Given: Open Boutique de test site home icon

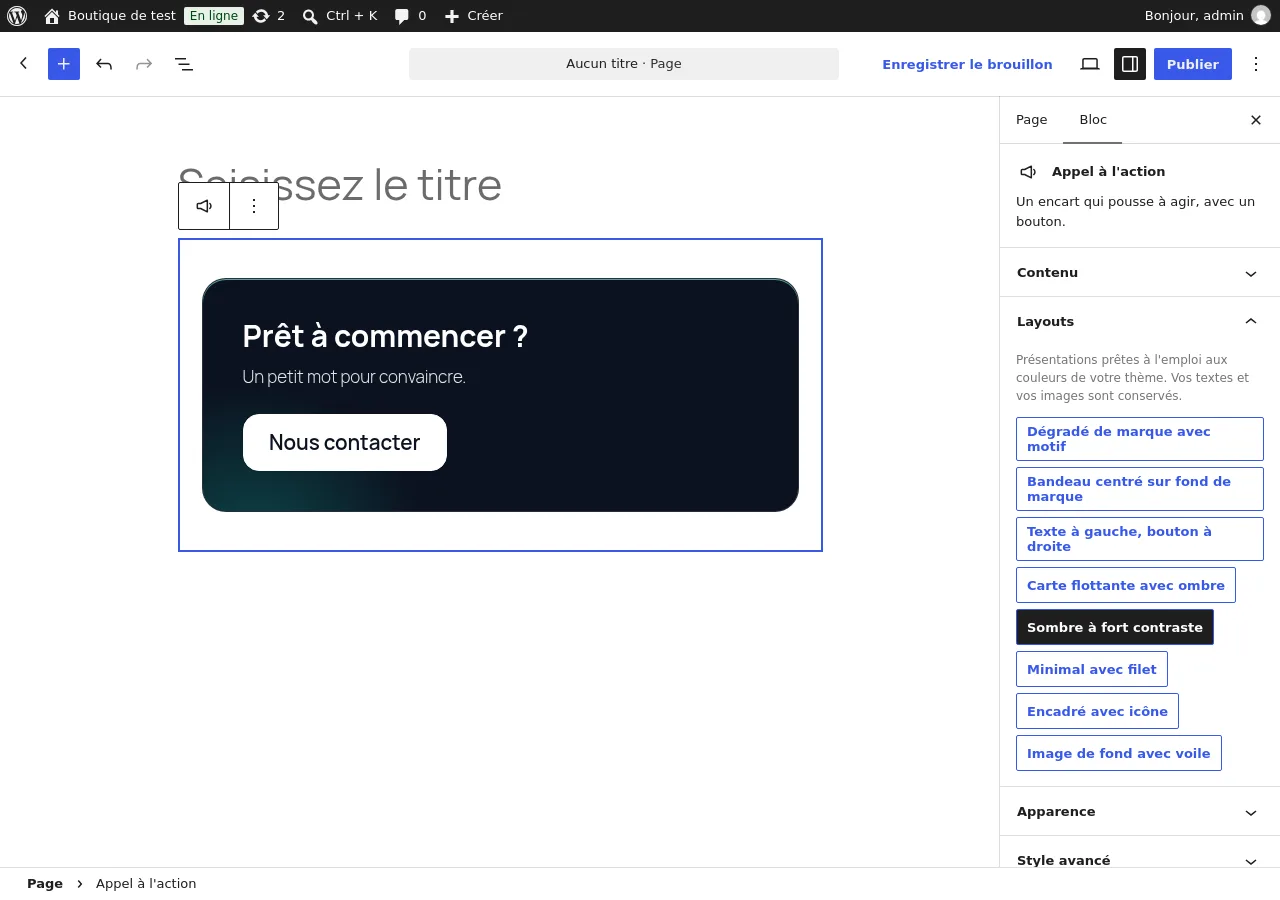Looking at the screenshot, I should [x=52, y=16].
